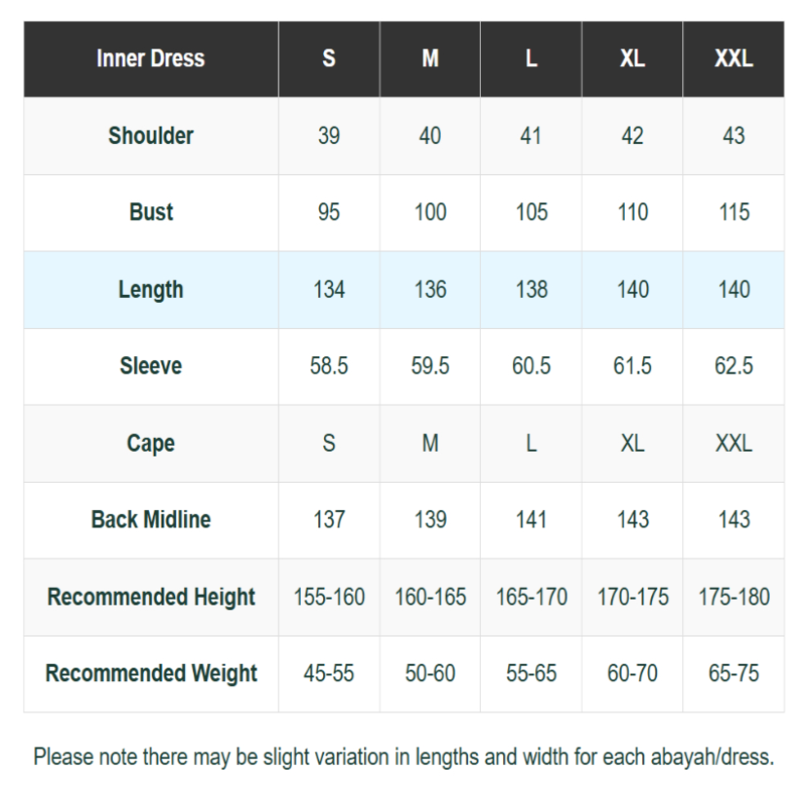The height and width of the screenshot is (800, 800).
Task: Click the Inner Dress column header
Action: tap(150, 59)
